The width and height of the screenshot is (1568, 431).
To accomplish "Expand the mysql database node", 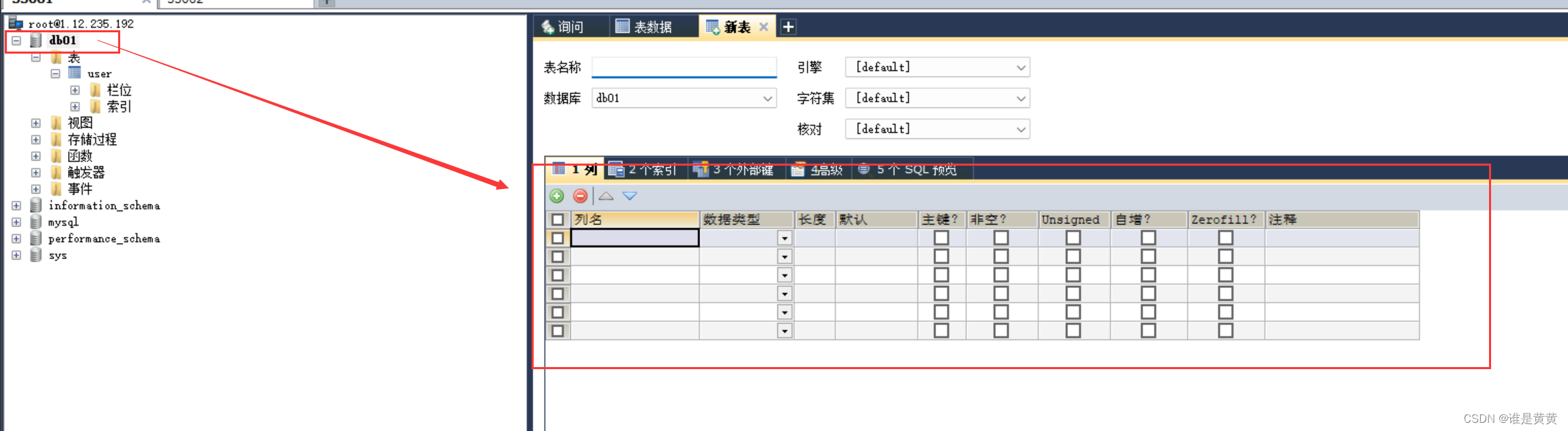I will 16,222.
